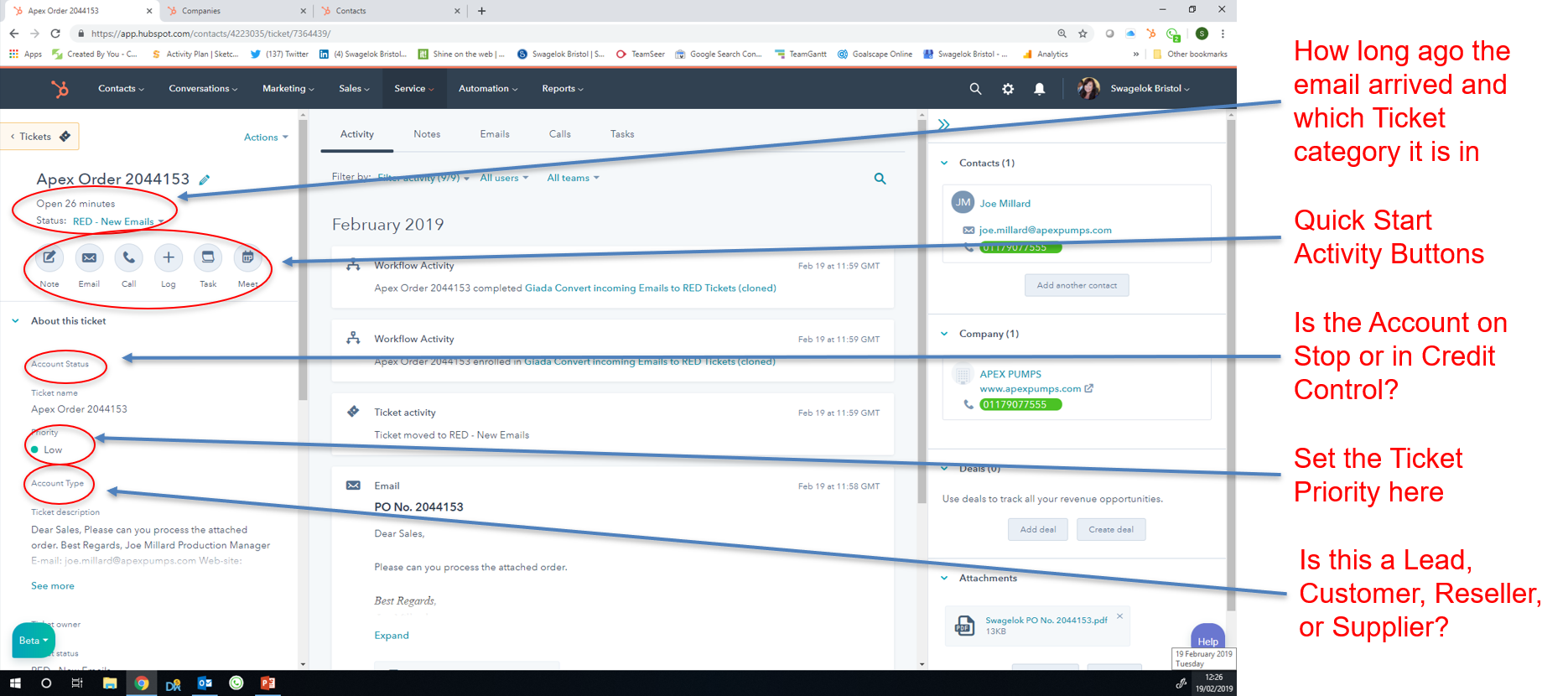This screenshot has width=1568, height=696.
Task: Open the Joe Millard contact link
Action: [1005, 204]
